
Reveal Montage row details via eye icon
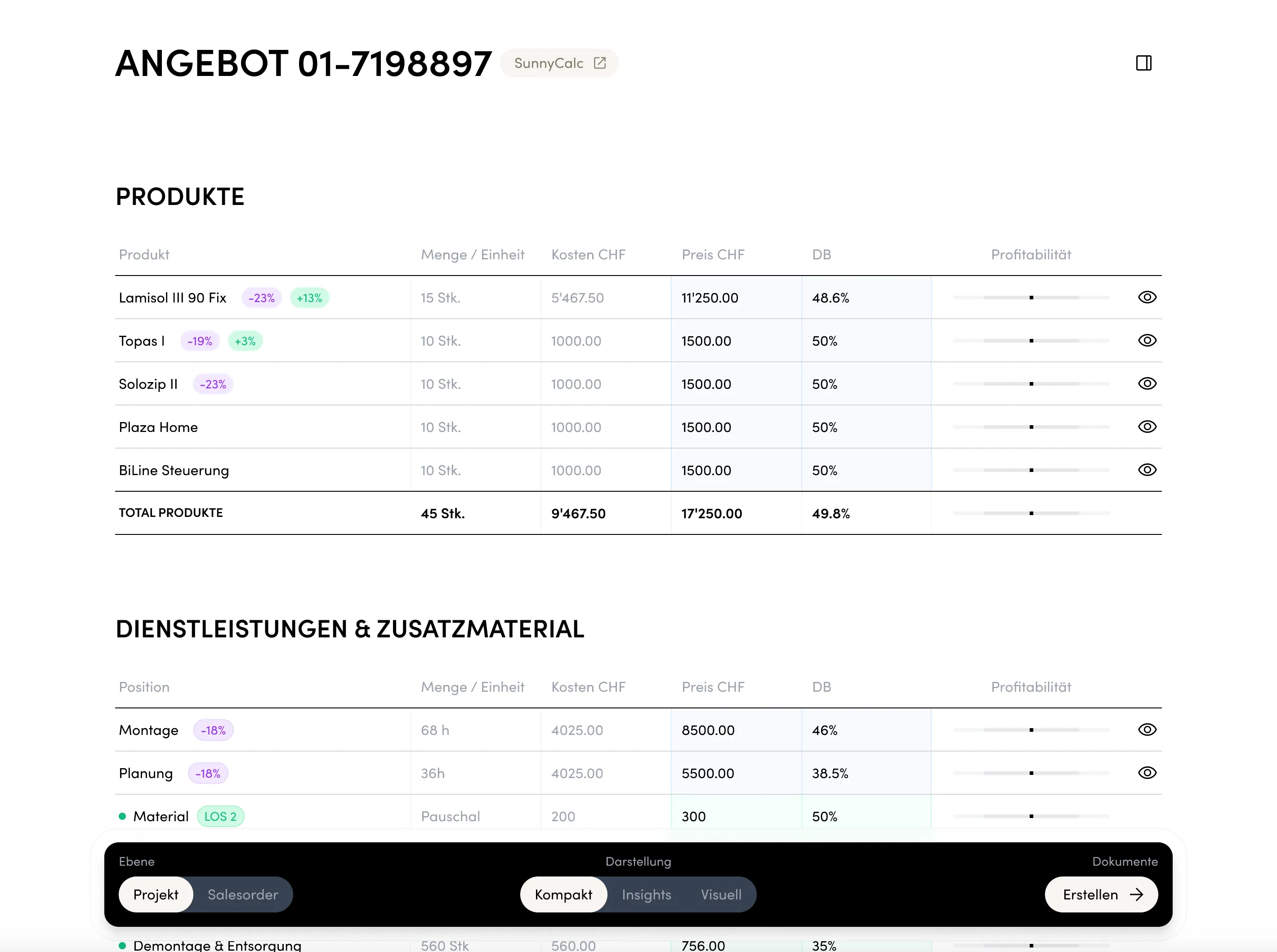point(1148,730)
